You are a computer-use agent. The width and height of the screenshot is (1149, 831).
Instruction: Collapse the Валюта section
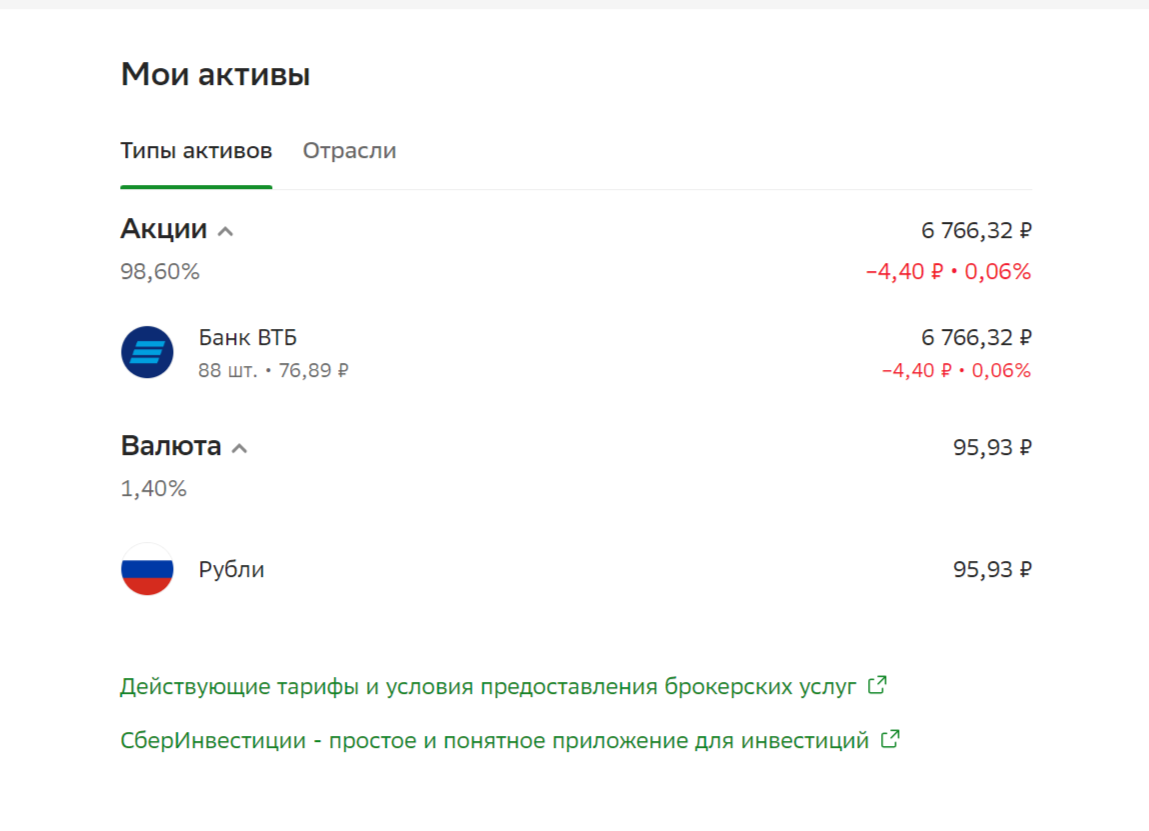(239, 448)
